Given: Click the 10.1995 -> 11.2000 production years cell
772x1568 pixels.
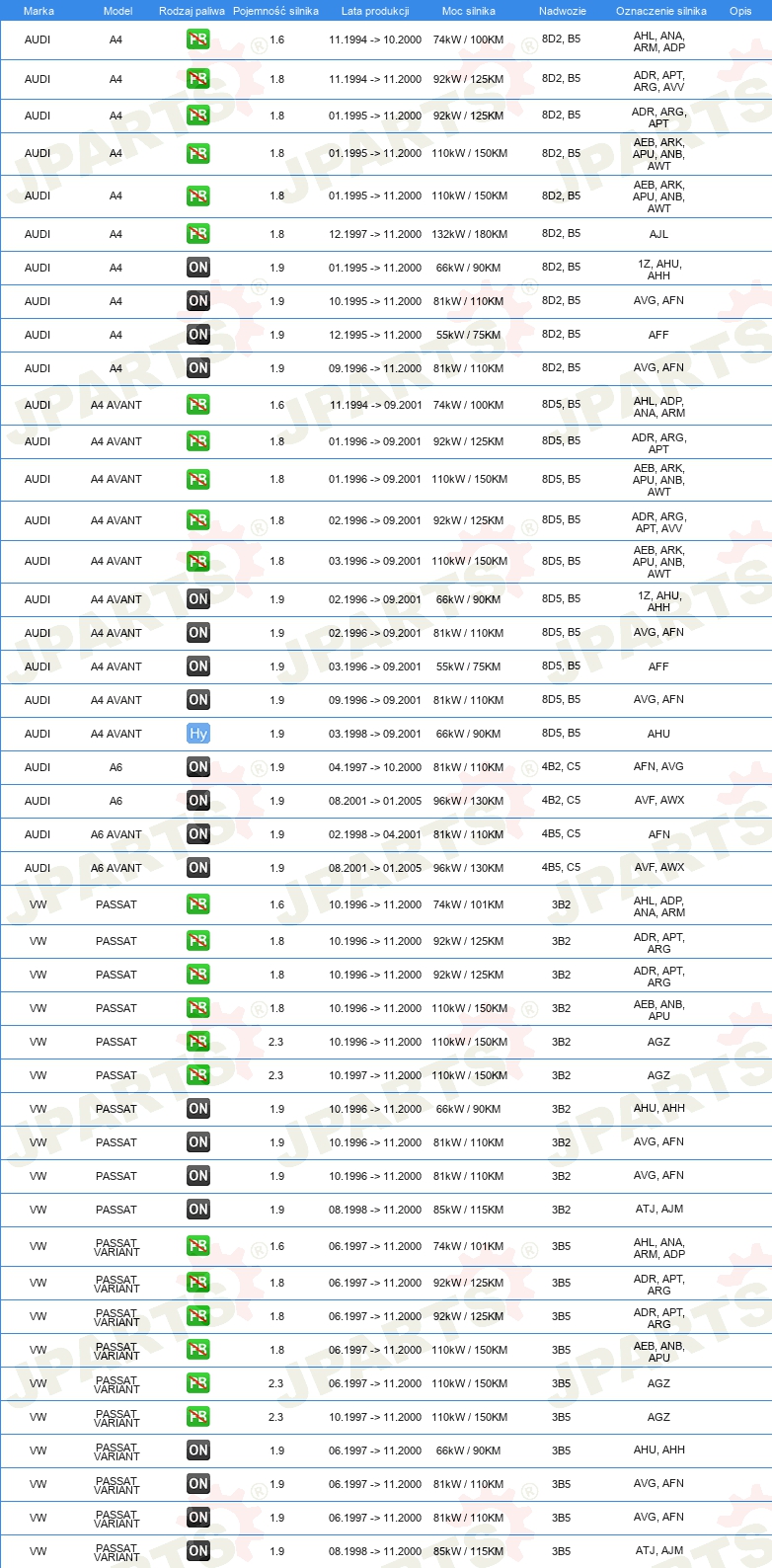Looking at the screenshot, I should click(x=375, y=301).
